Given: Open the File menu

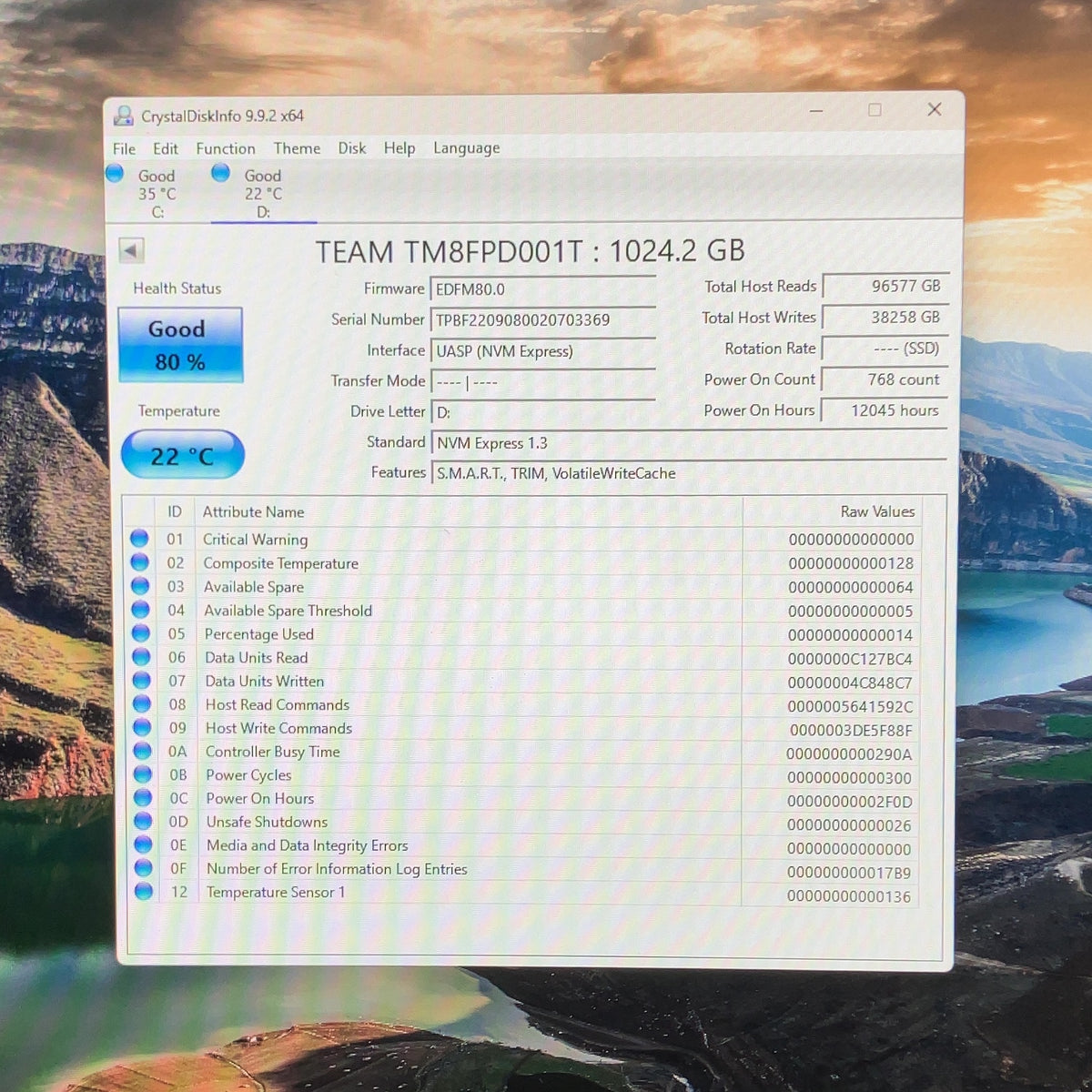Looking at the screenshot, I should 124,148.
